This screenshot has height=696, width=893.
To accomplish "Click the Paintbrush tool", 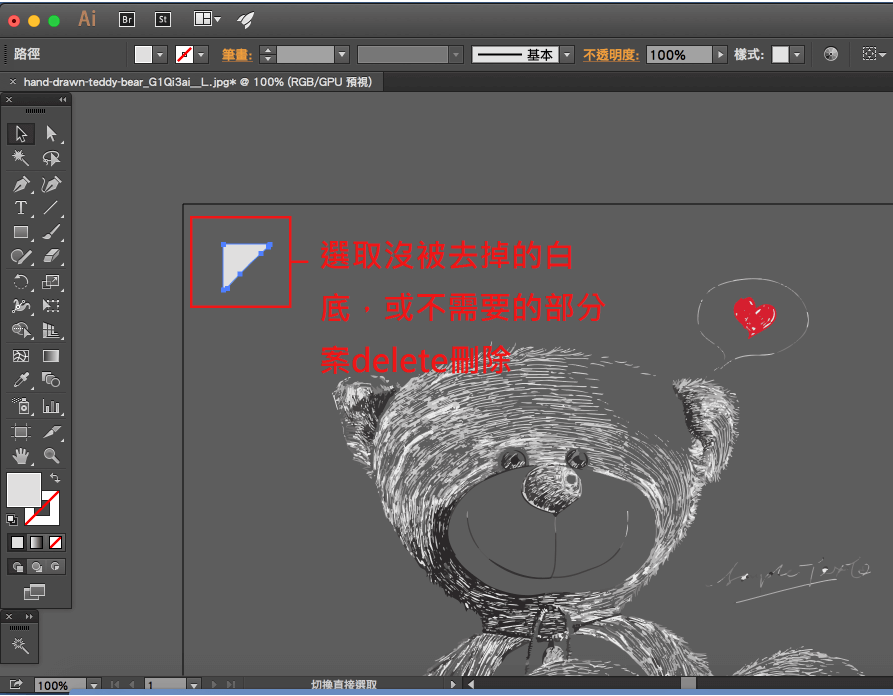I will click(x=51, y=232).
